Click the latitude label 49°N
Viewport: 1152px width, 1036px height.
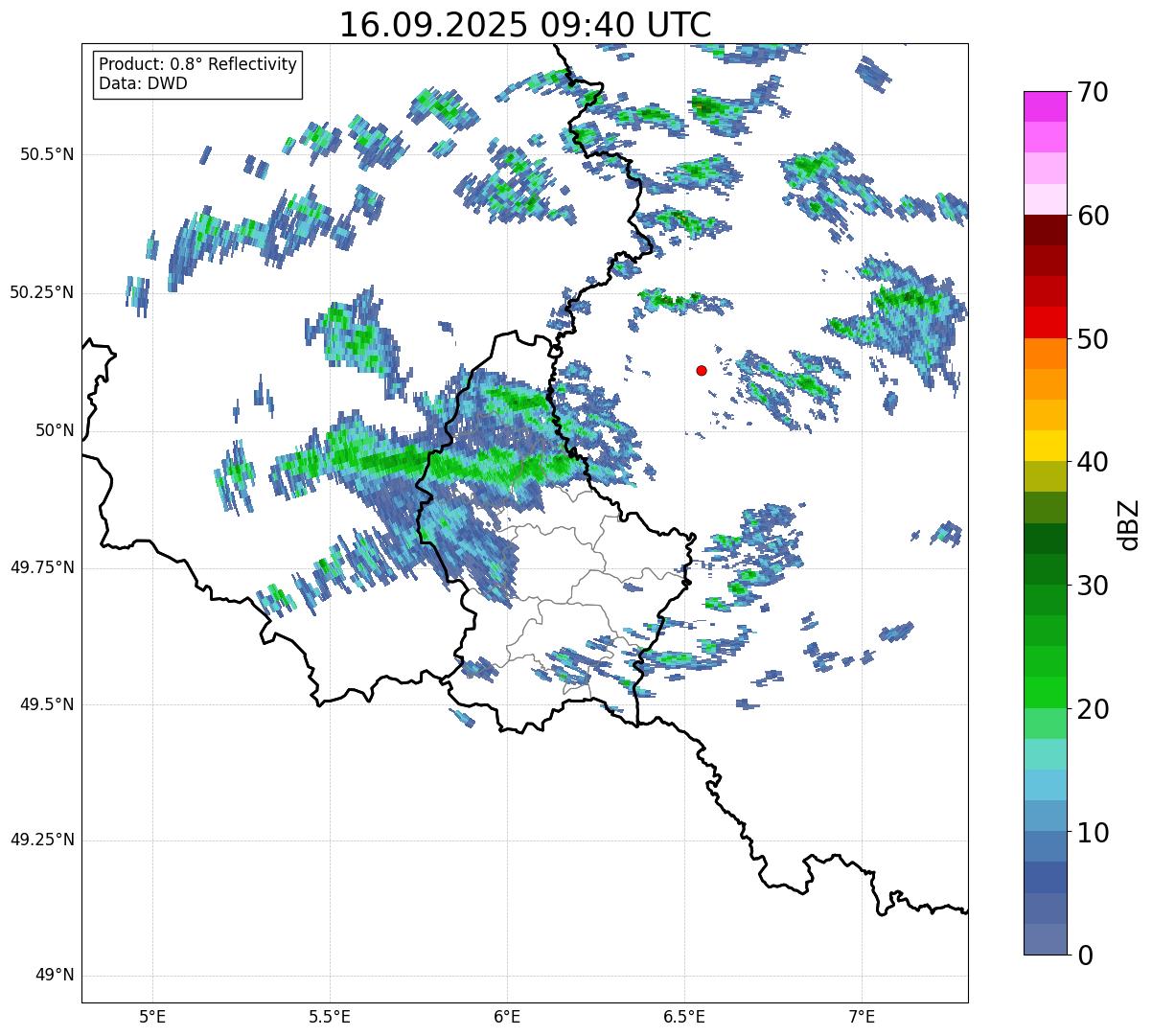54,976
